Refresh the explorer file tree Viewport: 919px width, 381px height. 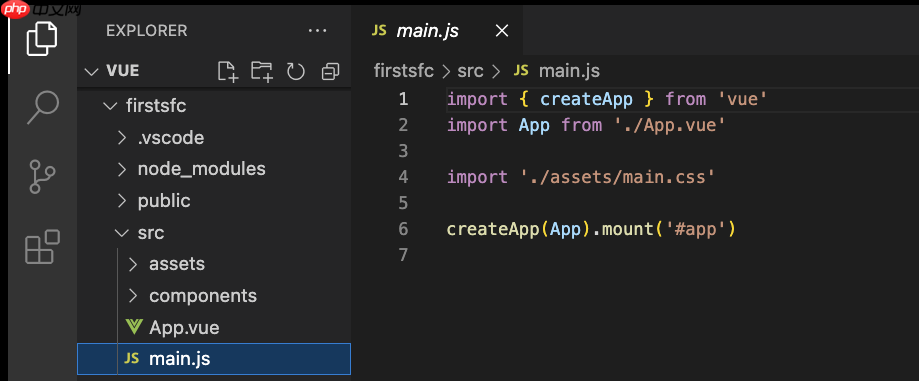click(x=295, y=72)
